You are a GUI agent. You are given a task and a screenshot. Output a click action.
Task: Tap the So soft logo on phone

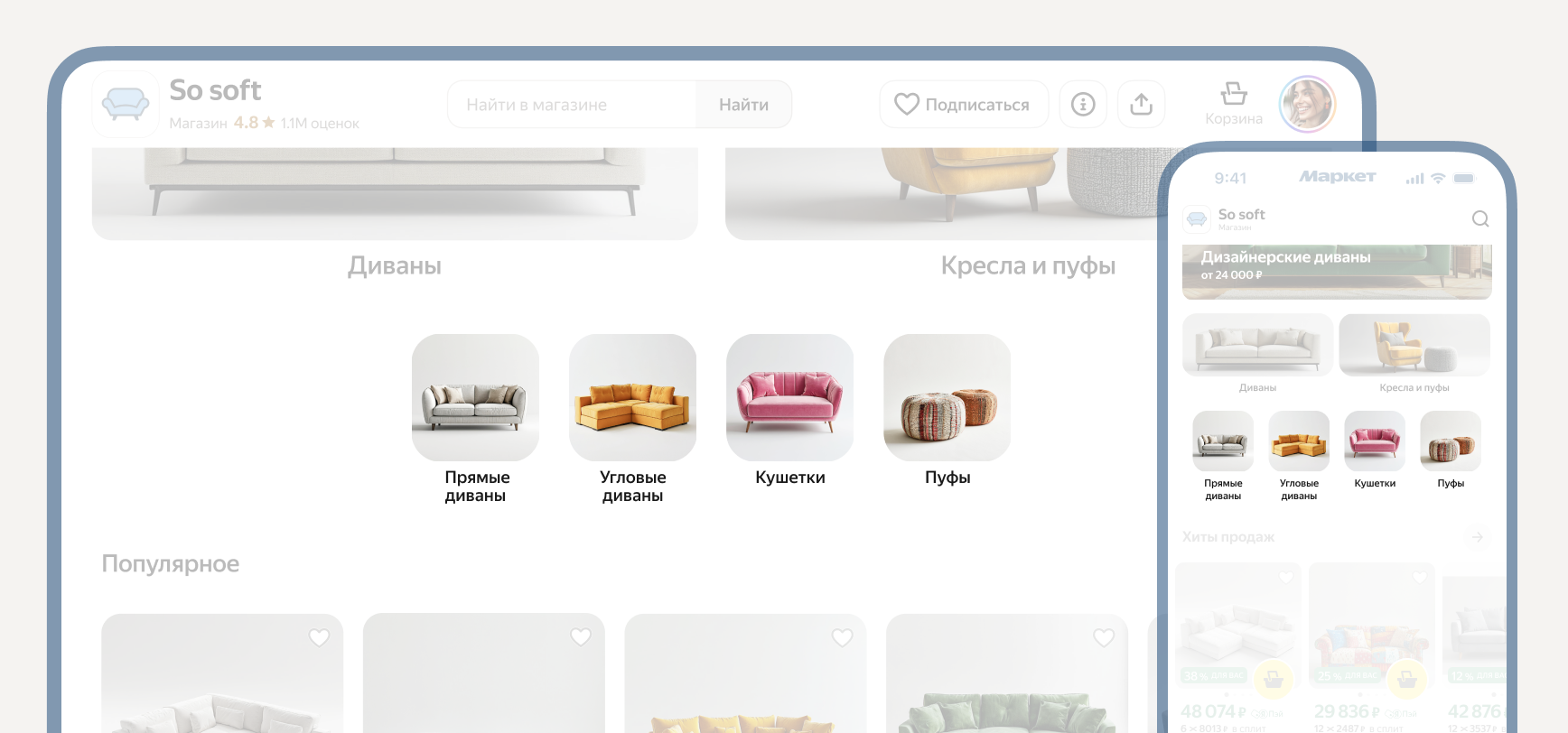1197,218
